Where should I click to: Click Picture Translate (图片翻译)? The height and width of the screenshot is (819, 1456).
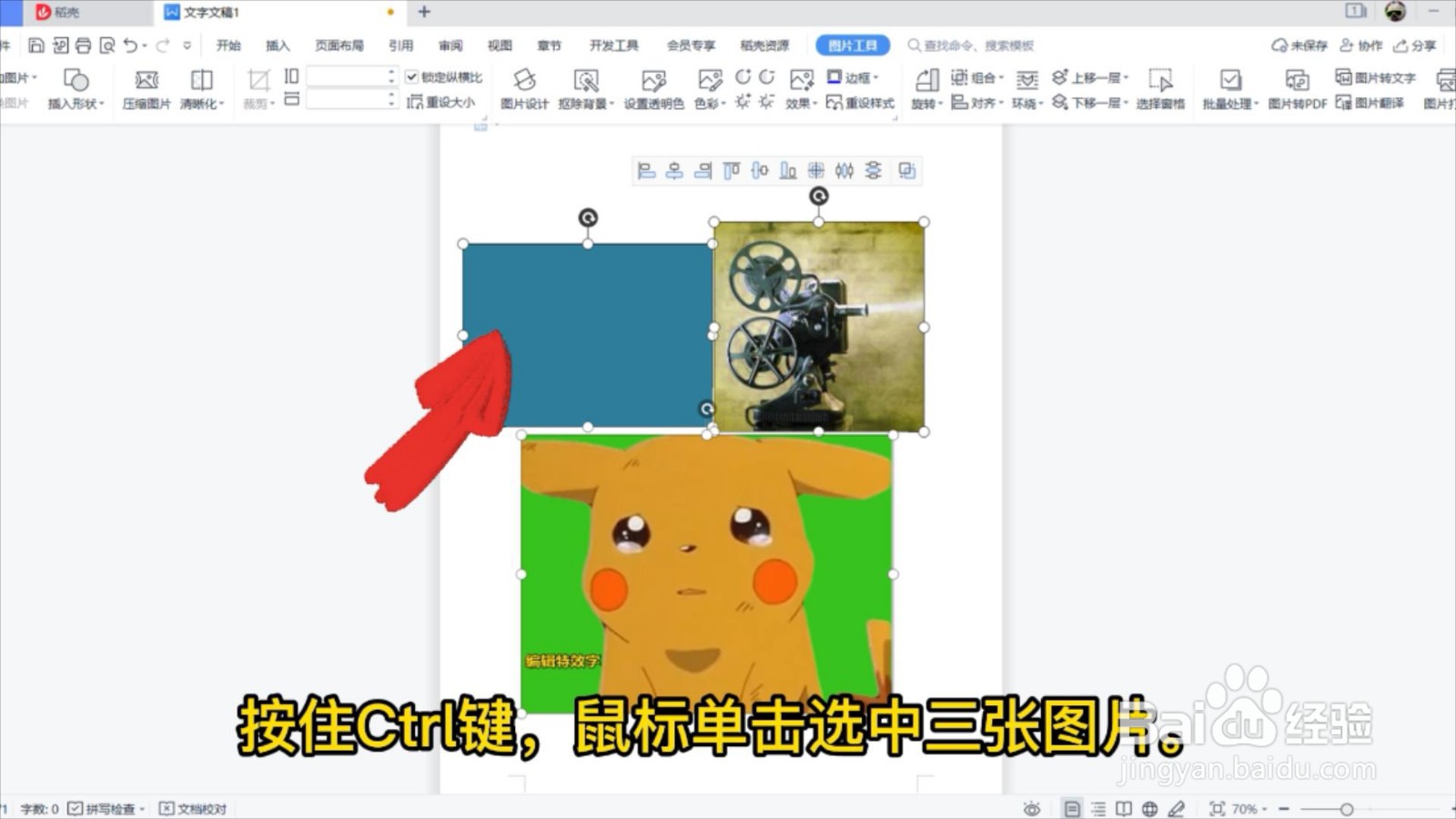coord(1370,103)
